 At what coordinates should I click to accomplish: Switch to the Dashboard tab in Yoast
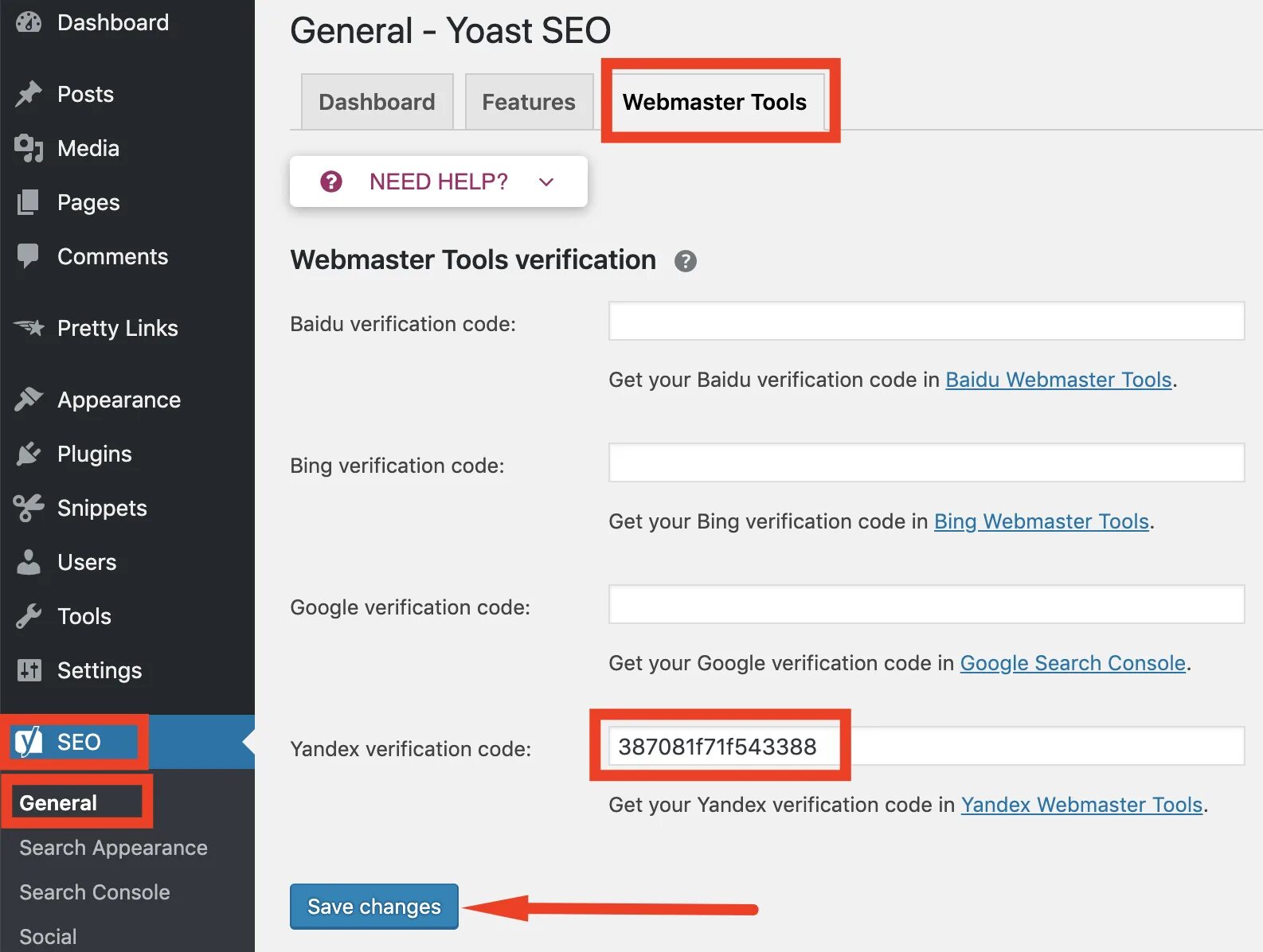coord(377,102)
